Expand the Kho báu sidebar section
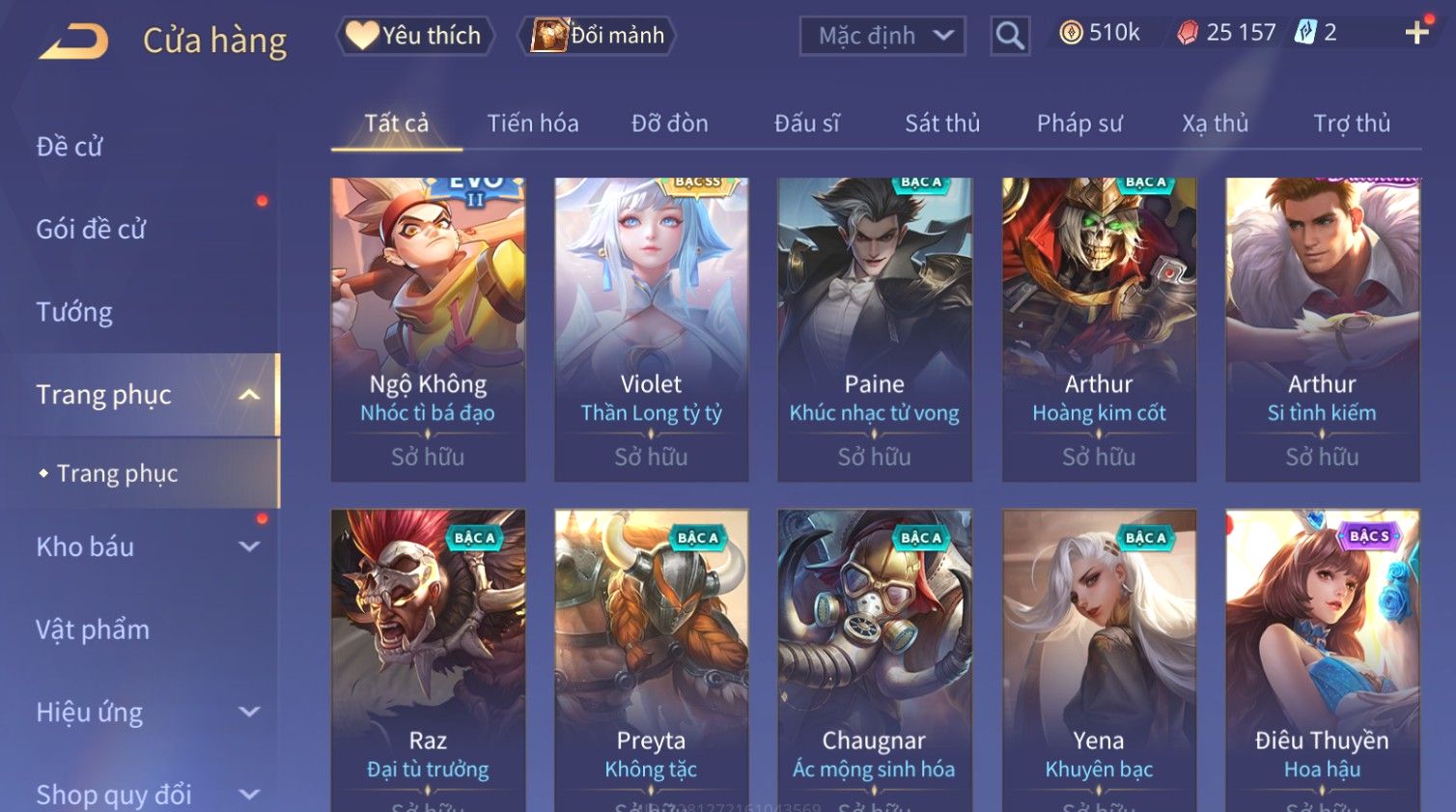The width and height of the screenshot is (1456, 812). click(249, 546)
